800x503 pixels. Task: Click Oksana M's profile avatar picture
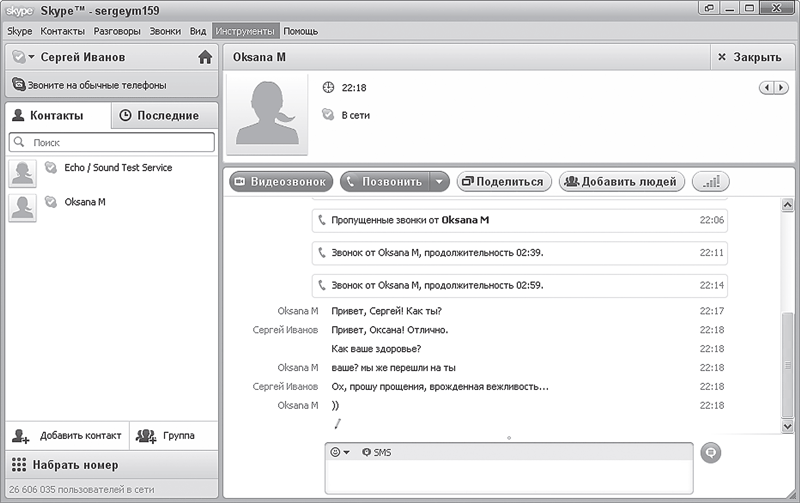pos(267,114)
